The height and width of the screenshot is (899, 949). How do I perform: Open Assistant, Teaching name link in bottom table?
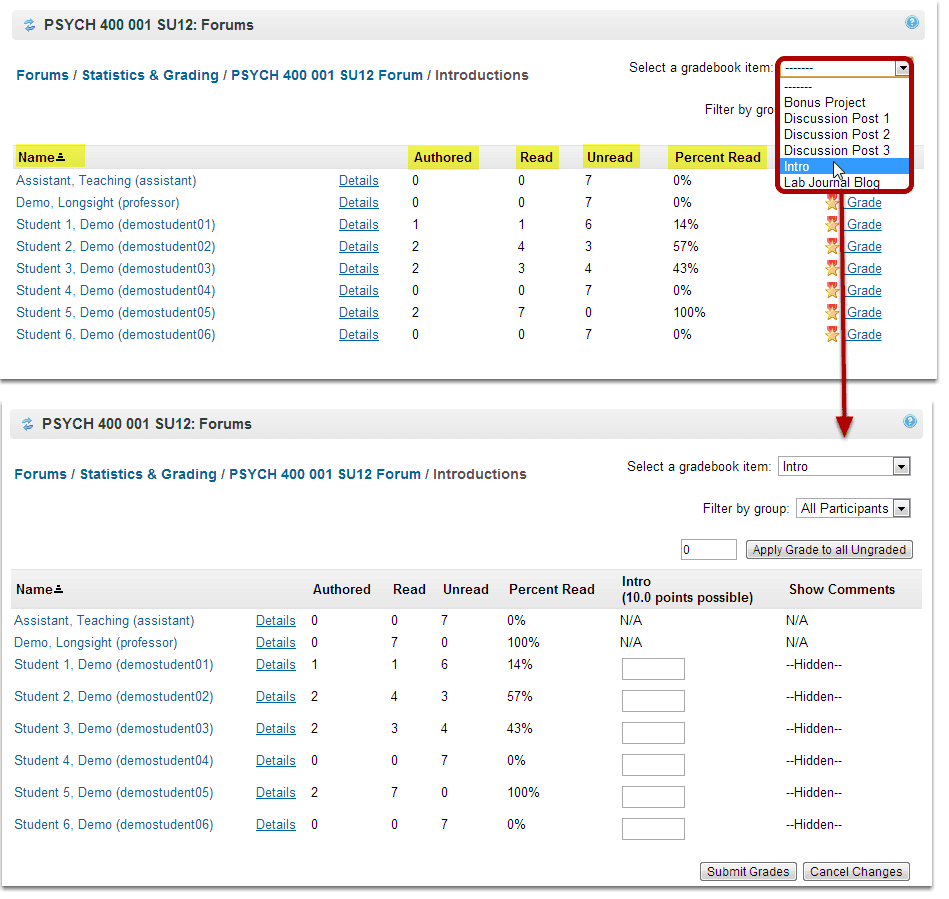[x=104, y=621]
